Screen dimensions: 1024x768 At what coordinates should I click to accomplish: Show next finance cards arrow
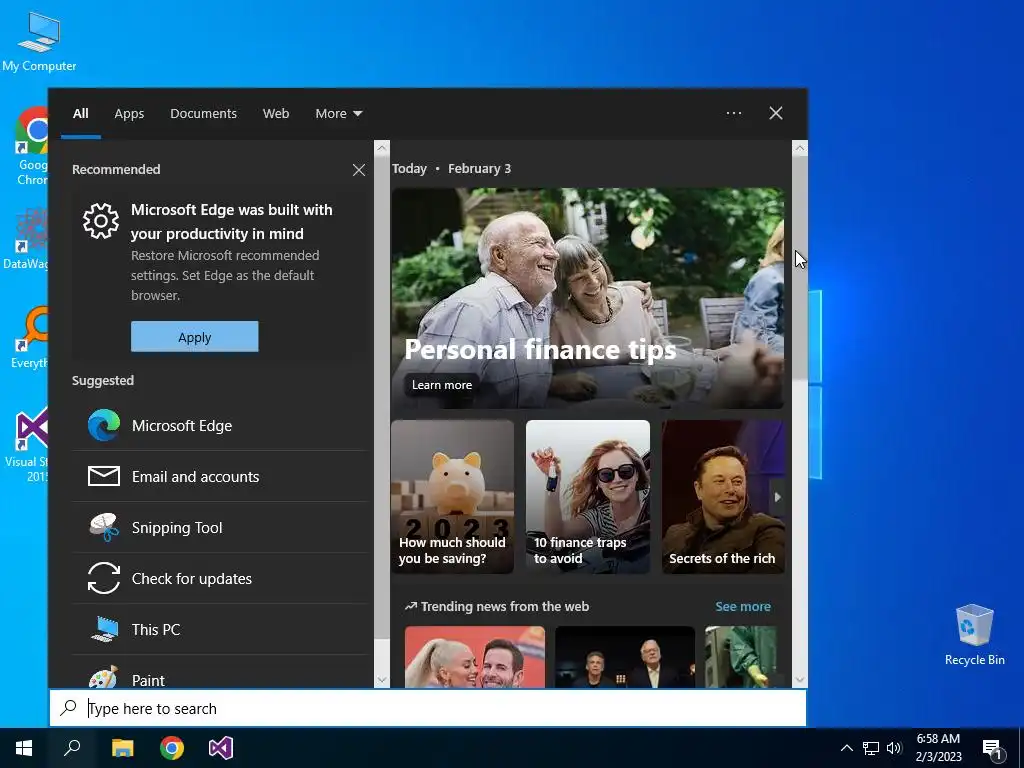(777, 497)
